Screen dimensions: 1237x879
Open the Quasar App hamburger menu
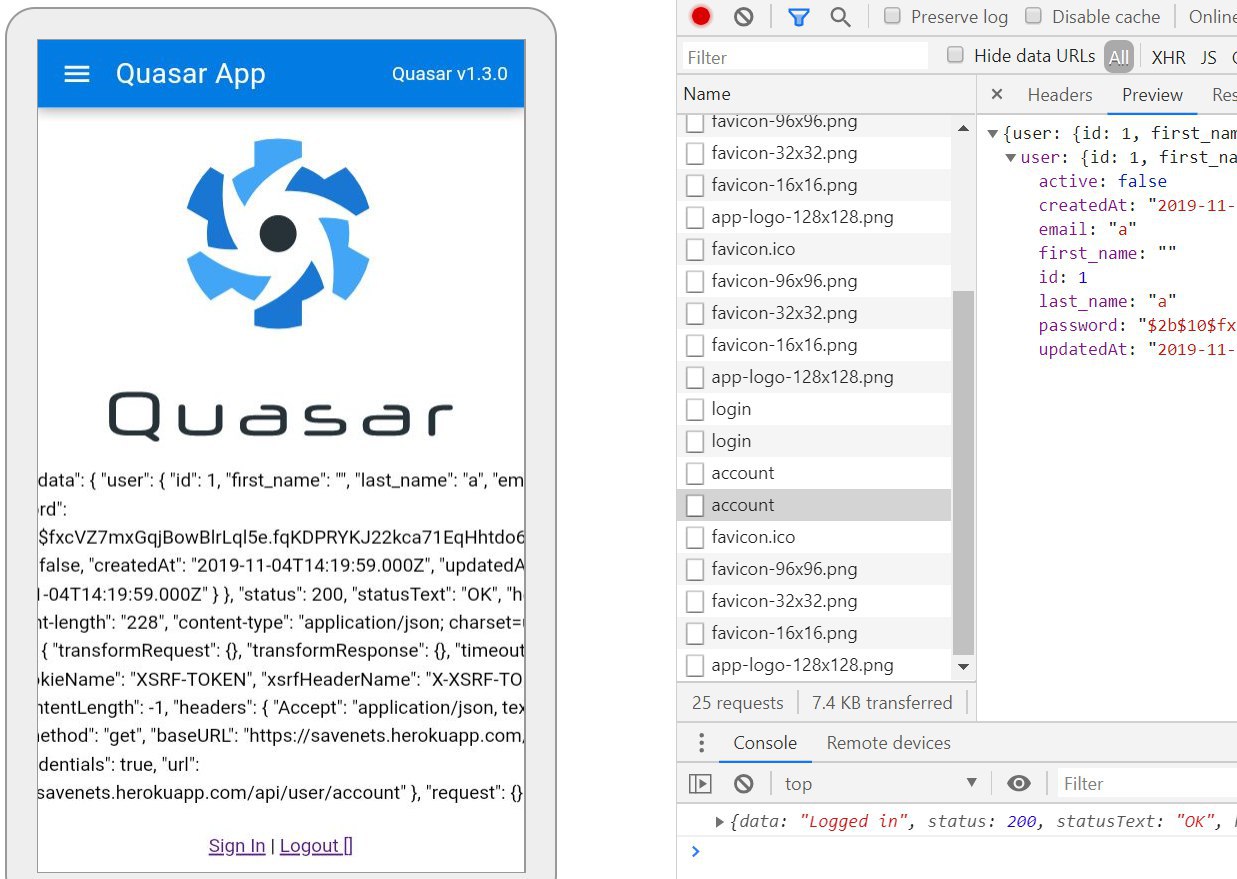pyautogui.click(x=77, y=74)
